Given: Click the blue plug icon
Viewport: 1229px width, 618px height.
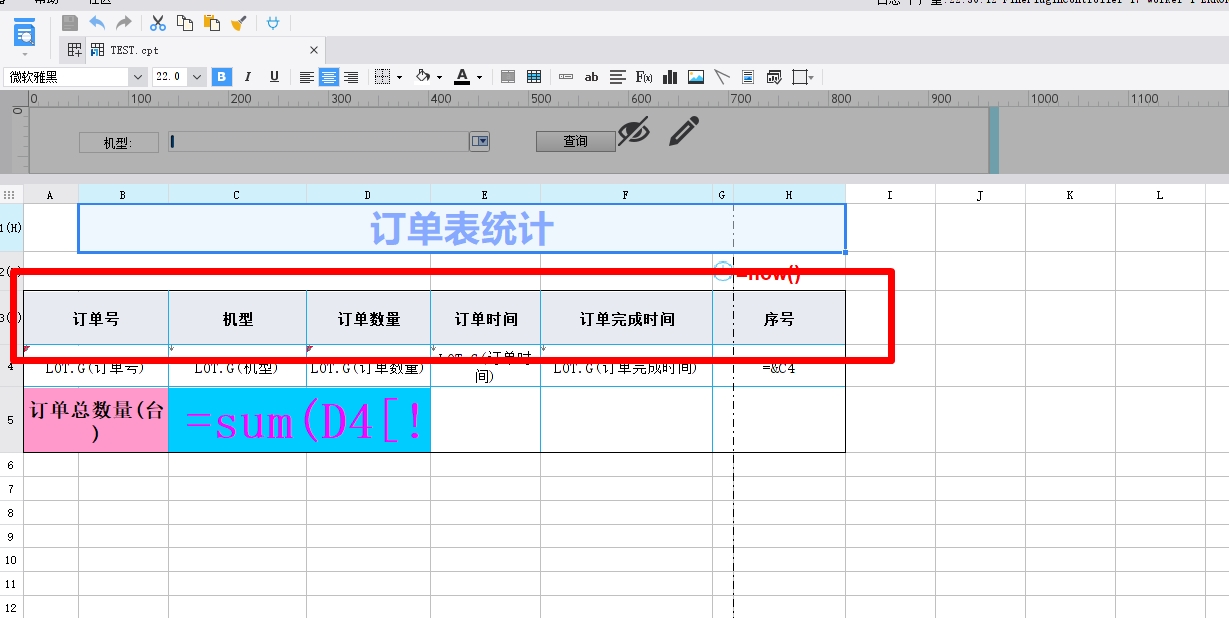Looking at the screenshot, I should pos(273,22).
